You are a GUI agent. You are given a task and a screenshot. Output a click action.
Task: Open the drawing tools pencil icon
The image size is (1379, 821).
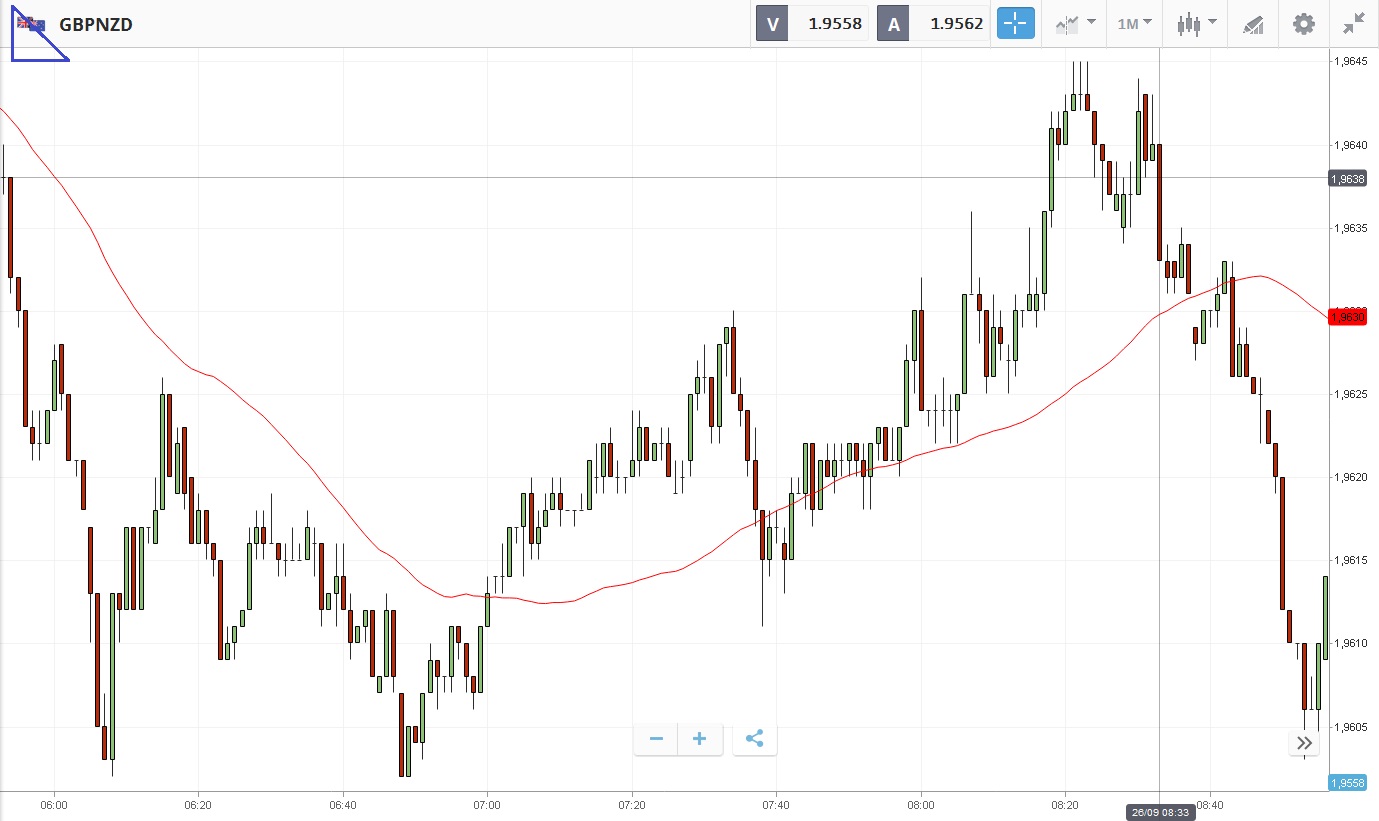point(1253,24)
